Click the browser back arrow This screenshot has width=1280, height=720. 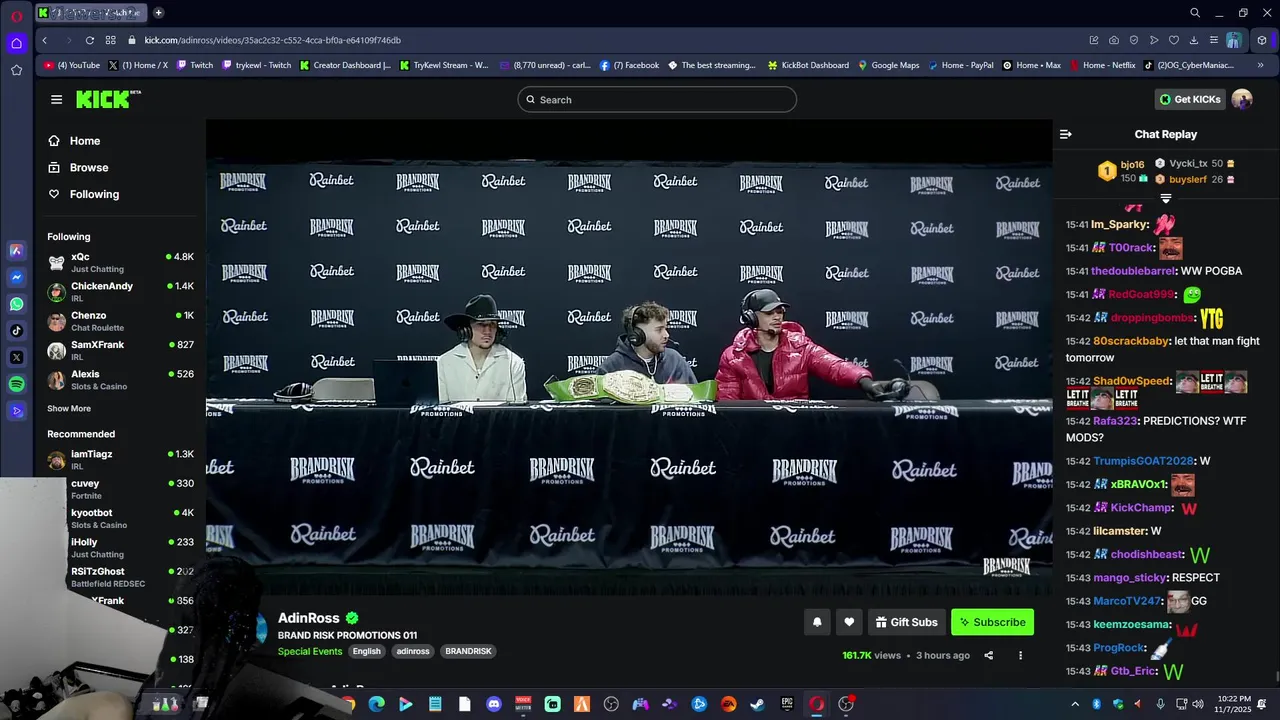44,40
